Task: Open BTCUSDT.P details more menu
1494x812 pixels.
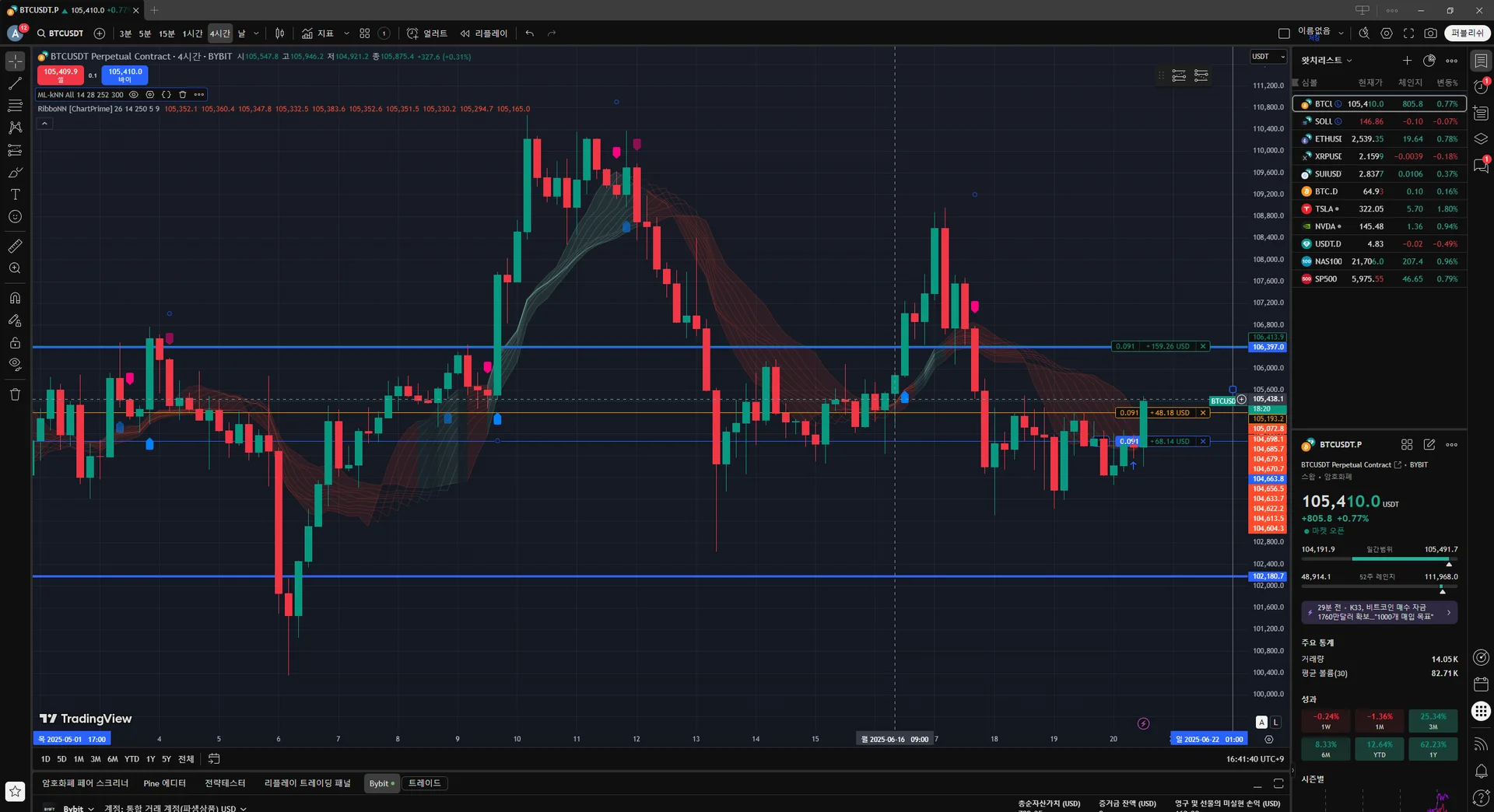Action: [1452, 445]
